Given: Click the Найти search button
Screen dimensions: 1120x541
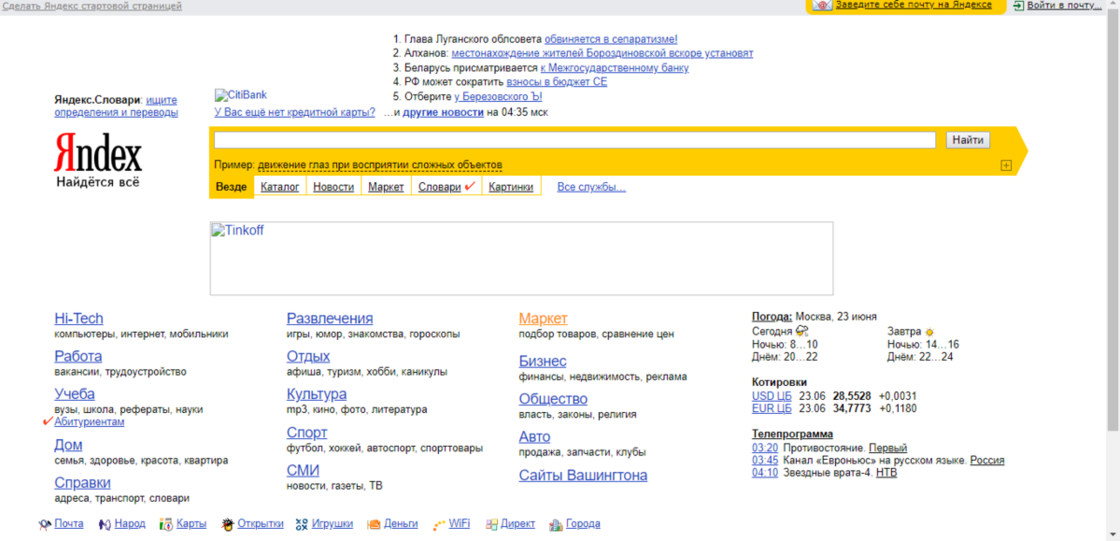Looking at the screenshot, I should coord(968,140).
